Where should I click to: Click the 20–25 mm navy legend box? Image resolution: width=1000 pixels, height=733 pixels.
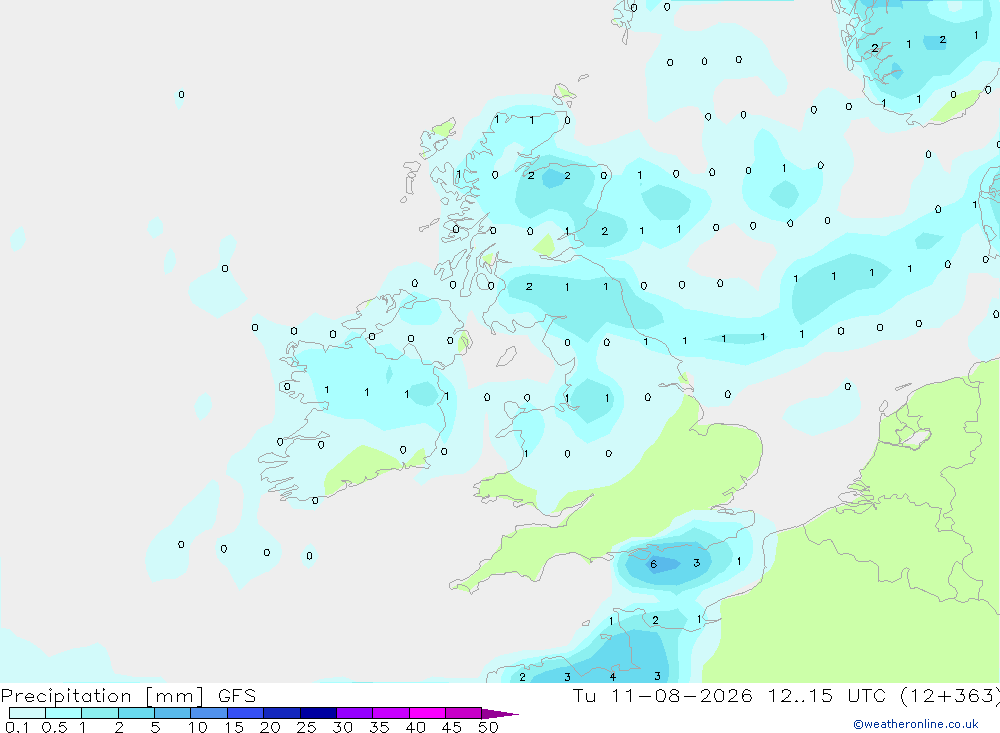tap(282, 713)
